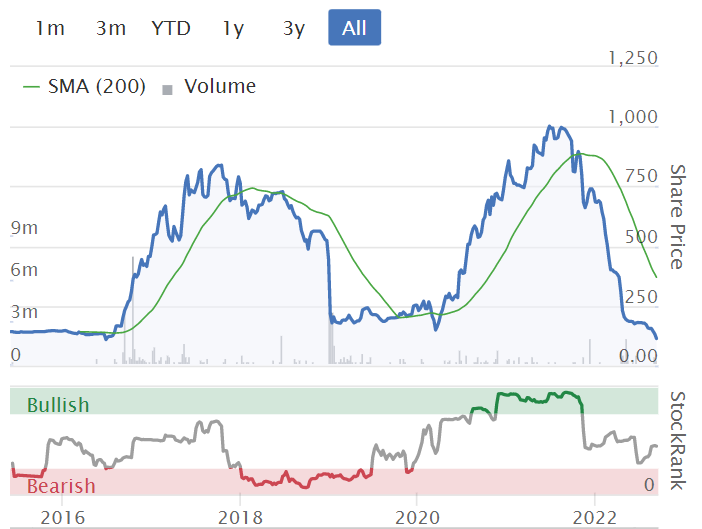Toggle the SMA (200) legend entry

pyautogui.click(x=85, y=86)
